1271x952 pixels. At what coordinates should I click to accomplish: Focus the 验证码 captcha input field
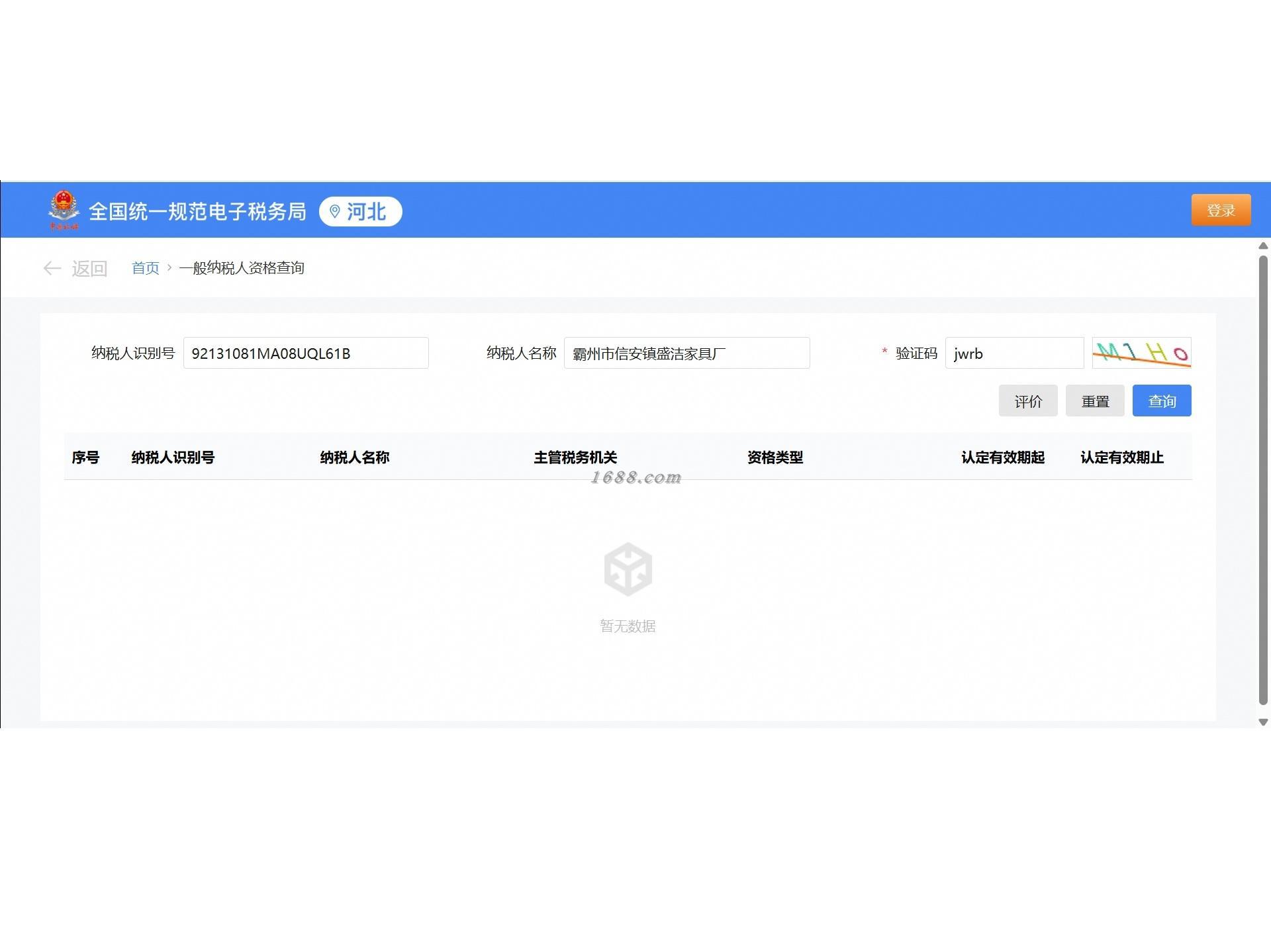(x=1013, y=353)
